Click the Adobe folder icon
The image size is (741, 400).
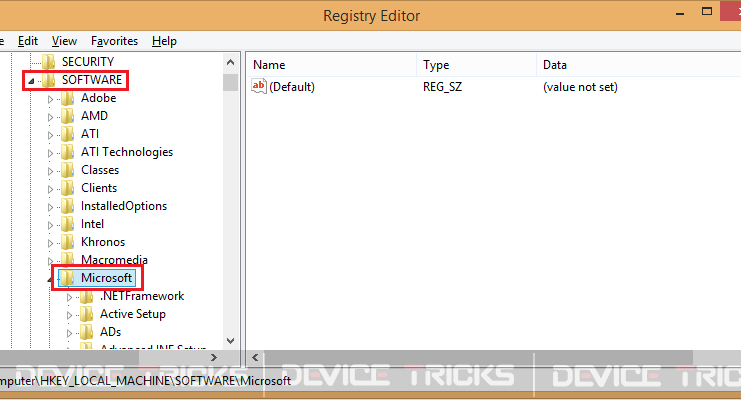68,98
